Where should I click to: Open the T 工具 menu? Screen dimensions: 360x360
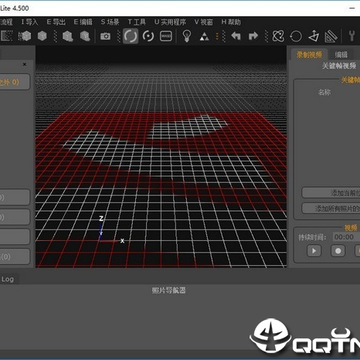137,22
